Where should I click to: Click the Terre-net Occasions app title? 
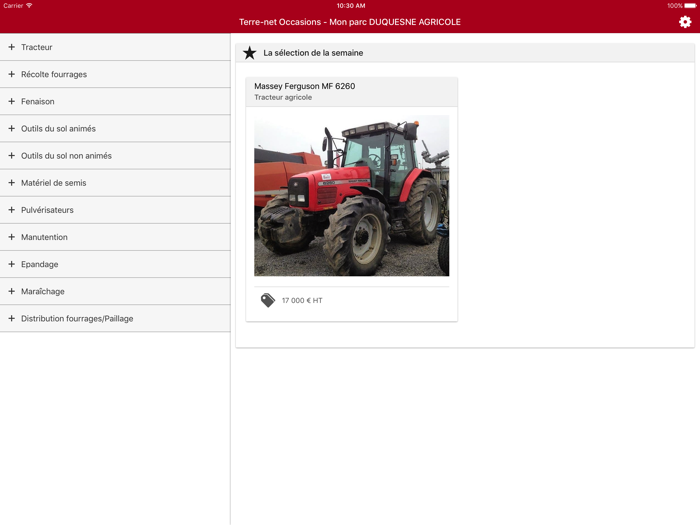(350, 22)
